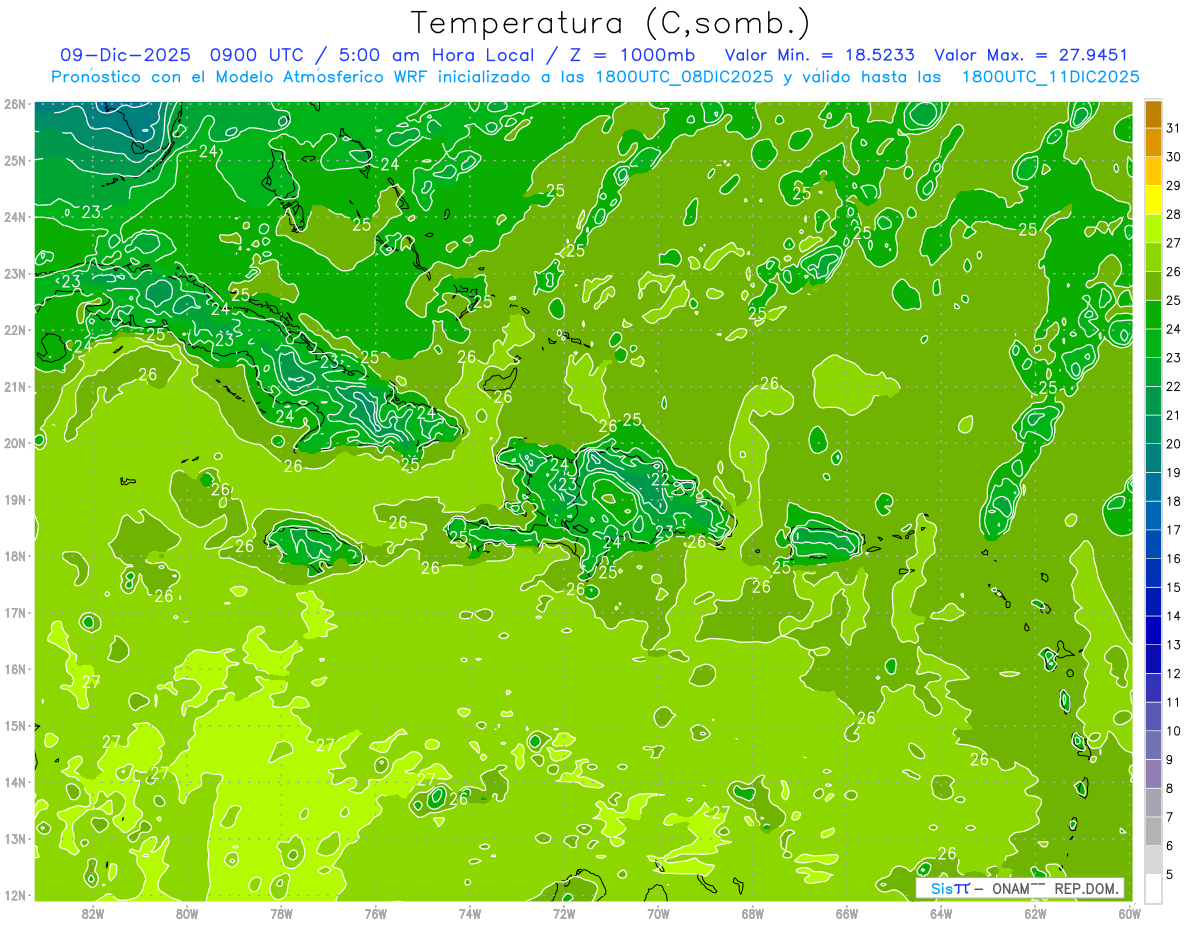Image resolution: width=1200 pixels, height=927 pixels.
Task: Click the latitude axis label '20N'
Action: coord(15,443)
